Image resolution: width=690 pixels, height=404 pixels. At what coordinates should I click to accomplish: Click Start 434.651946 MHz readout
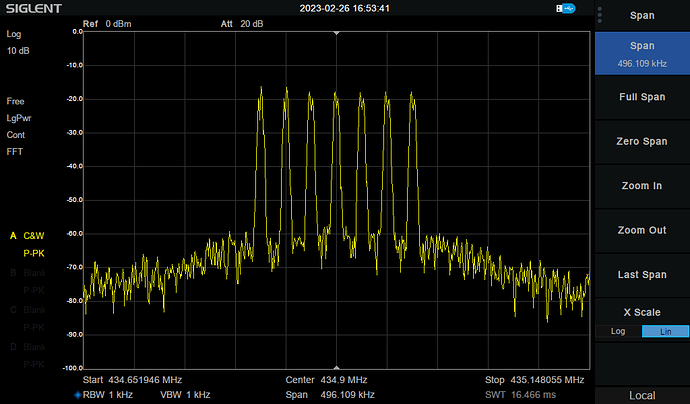[132, 380]
